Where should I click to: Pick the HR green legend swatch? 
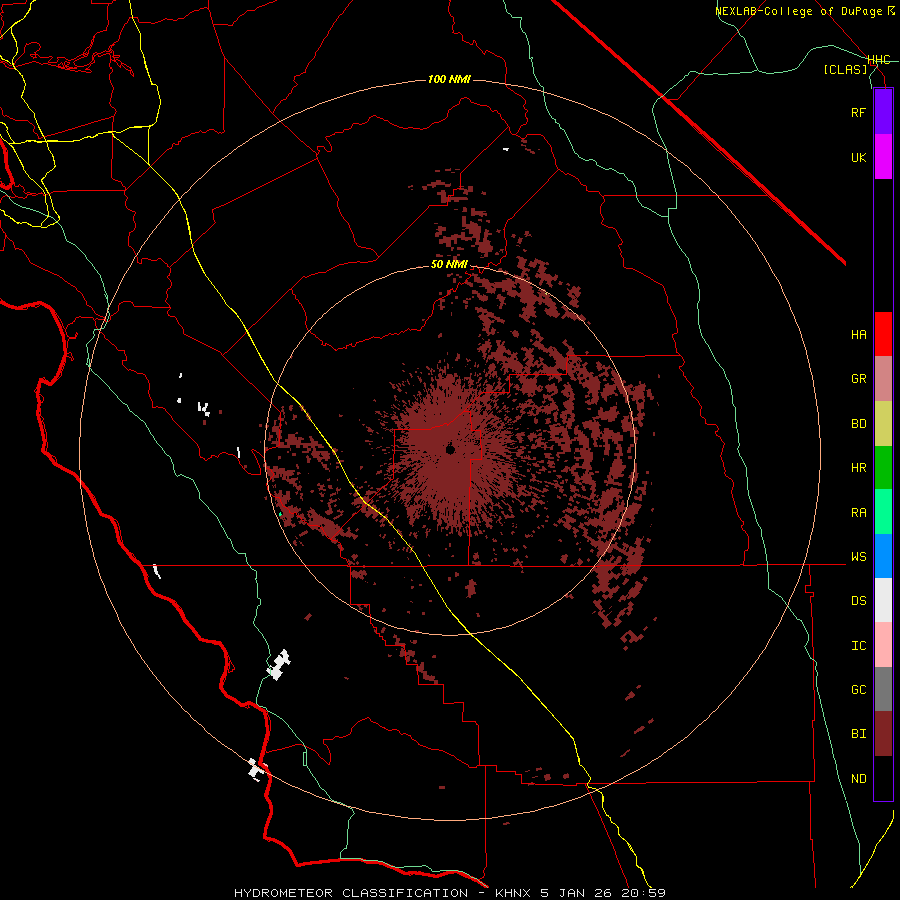click(883, 468)
